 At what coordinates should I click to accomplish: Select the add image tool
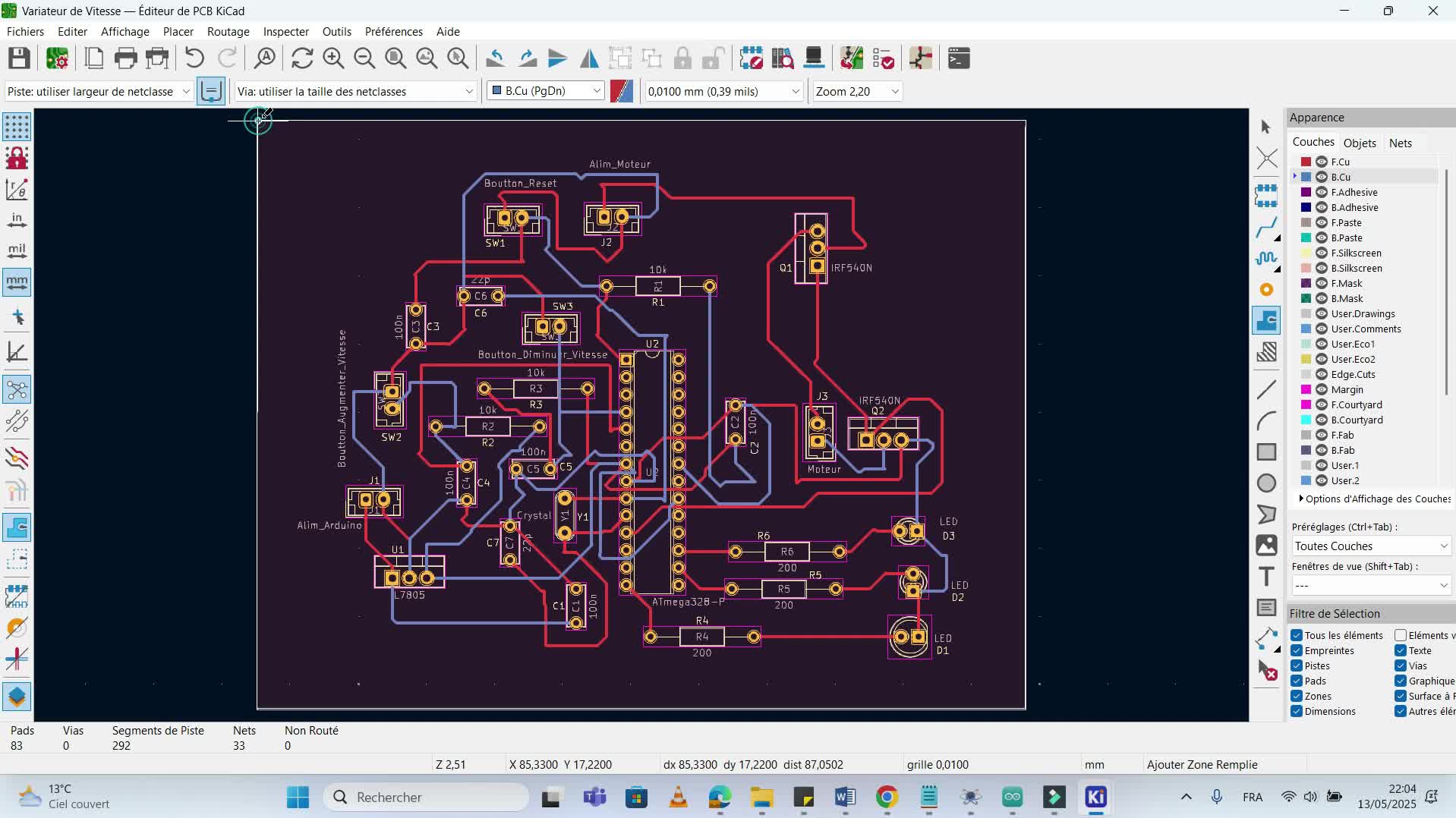coord(1266,546)
